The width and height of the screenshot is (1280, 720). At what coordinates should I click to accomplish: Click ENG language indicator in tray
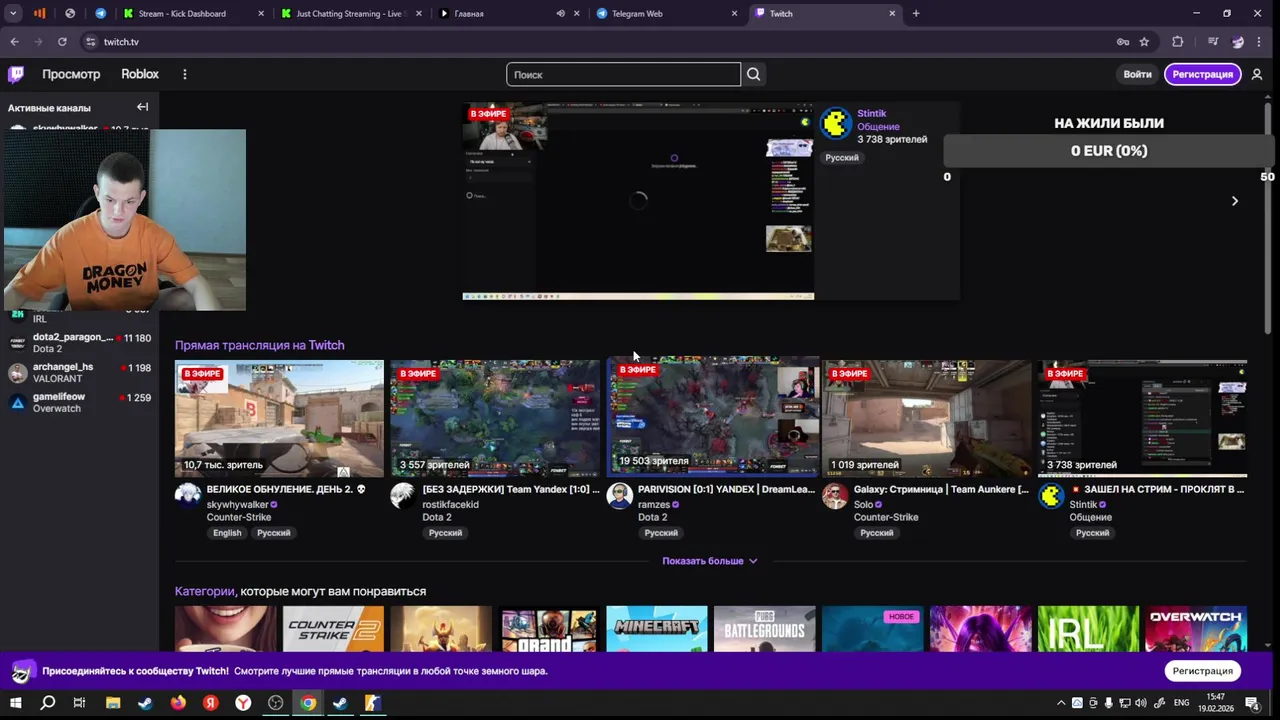[1181, 703]
